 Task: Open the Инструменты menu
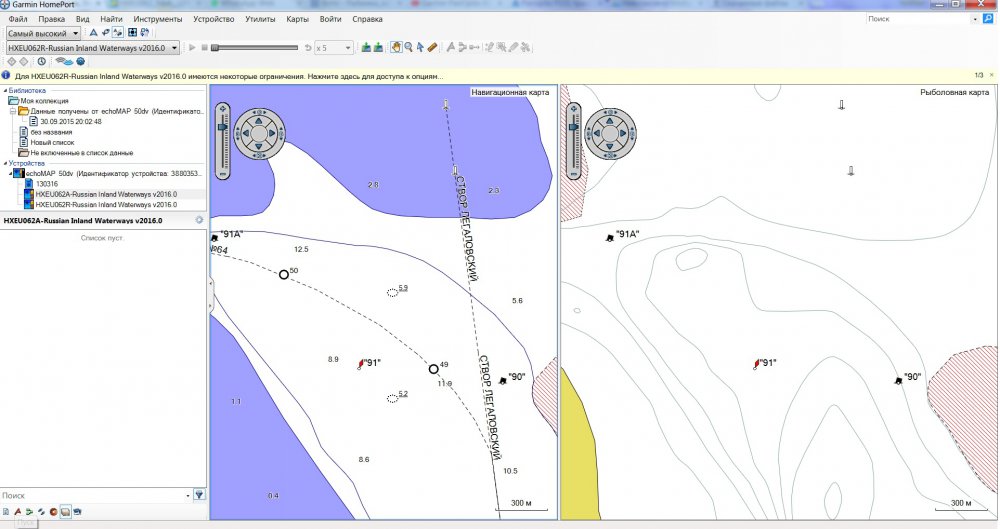tap(158, 19)
